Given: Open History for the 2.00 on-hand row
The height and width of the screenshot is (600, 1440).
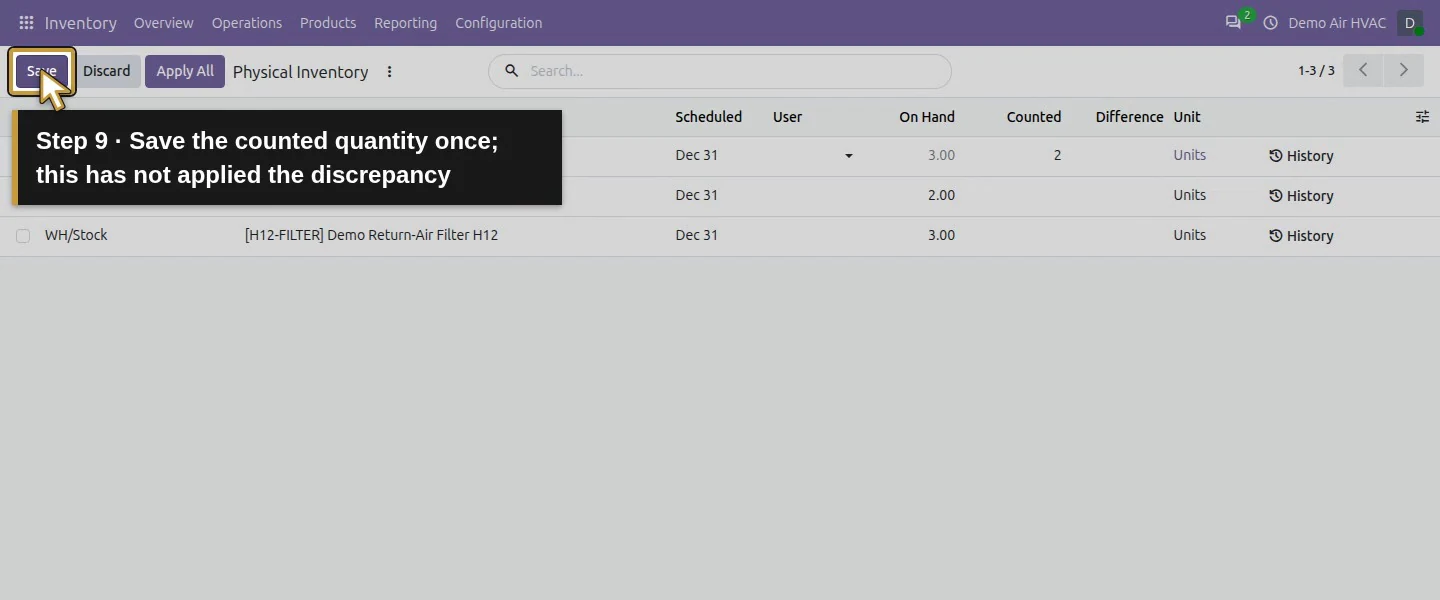Looking at the screenshot, I should [1301, 196].
